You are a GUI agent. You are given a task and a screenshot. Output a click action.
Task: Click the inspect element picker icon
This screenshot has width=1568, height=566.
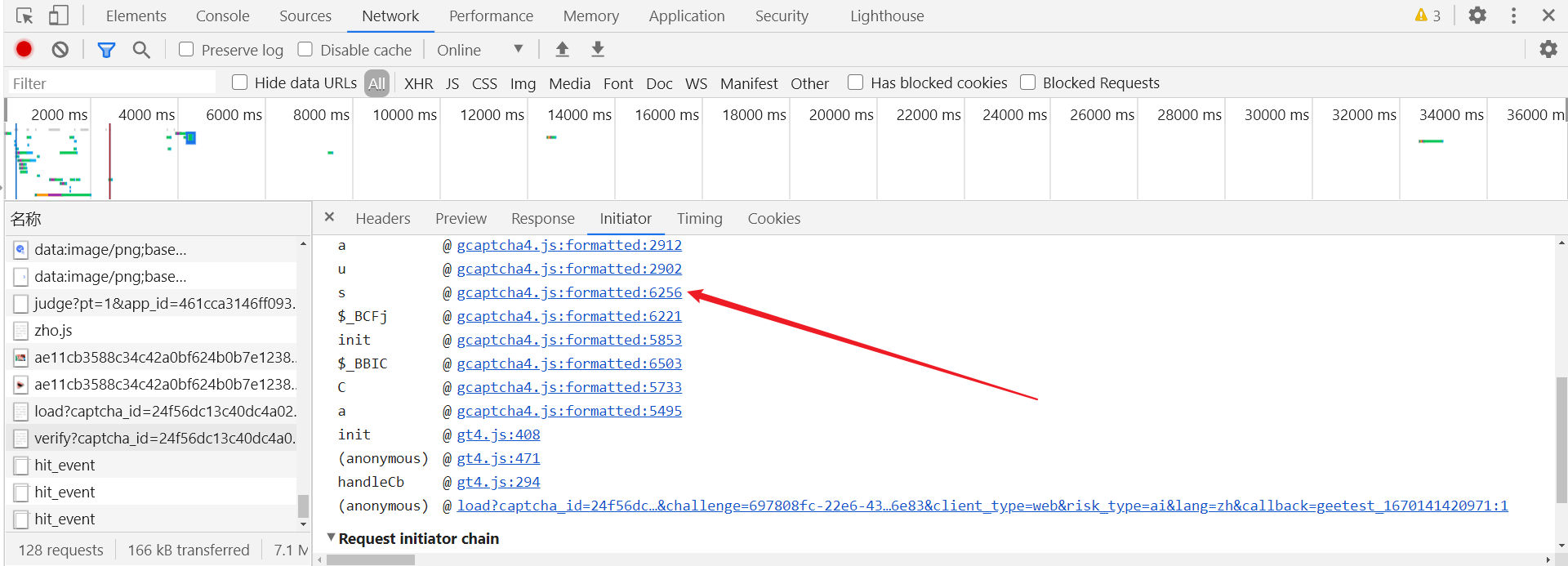(x=24, y=16)
